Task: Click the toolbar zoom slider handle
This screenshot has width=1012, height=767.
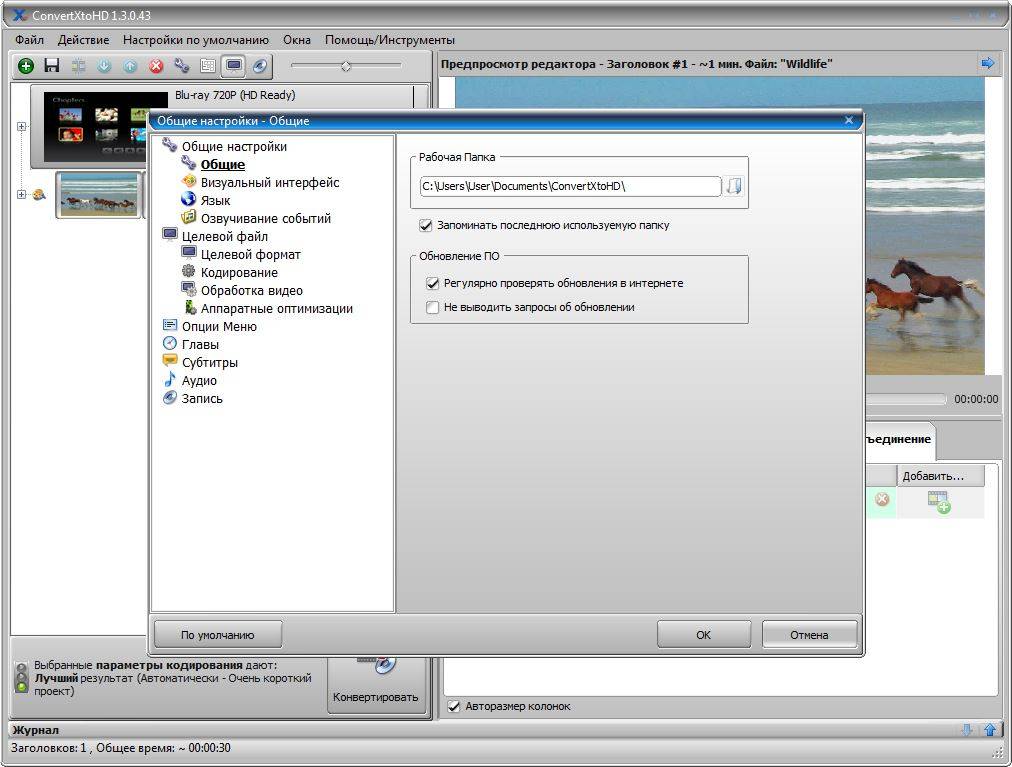Action: pos(346,66)
